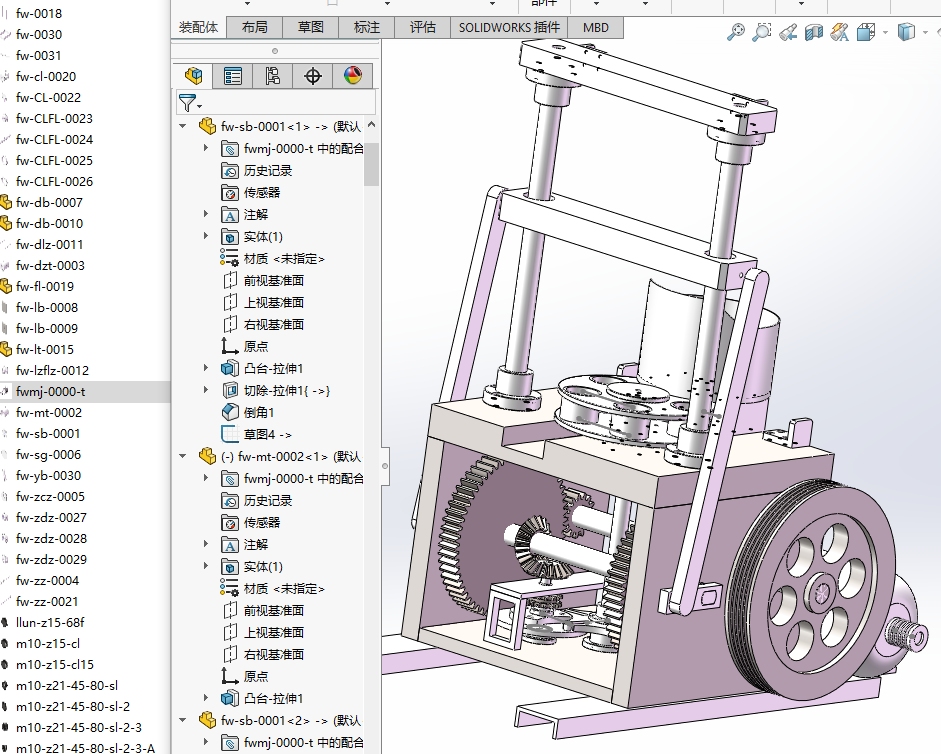
Task: Click the Zoom to Area icon
Action: [762, 32]
